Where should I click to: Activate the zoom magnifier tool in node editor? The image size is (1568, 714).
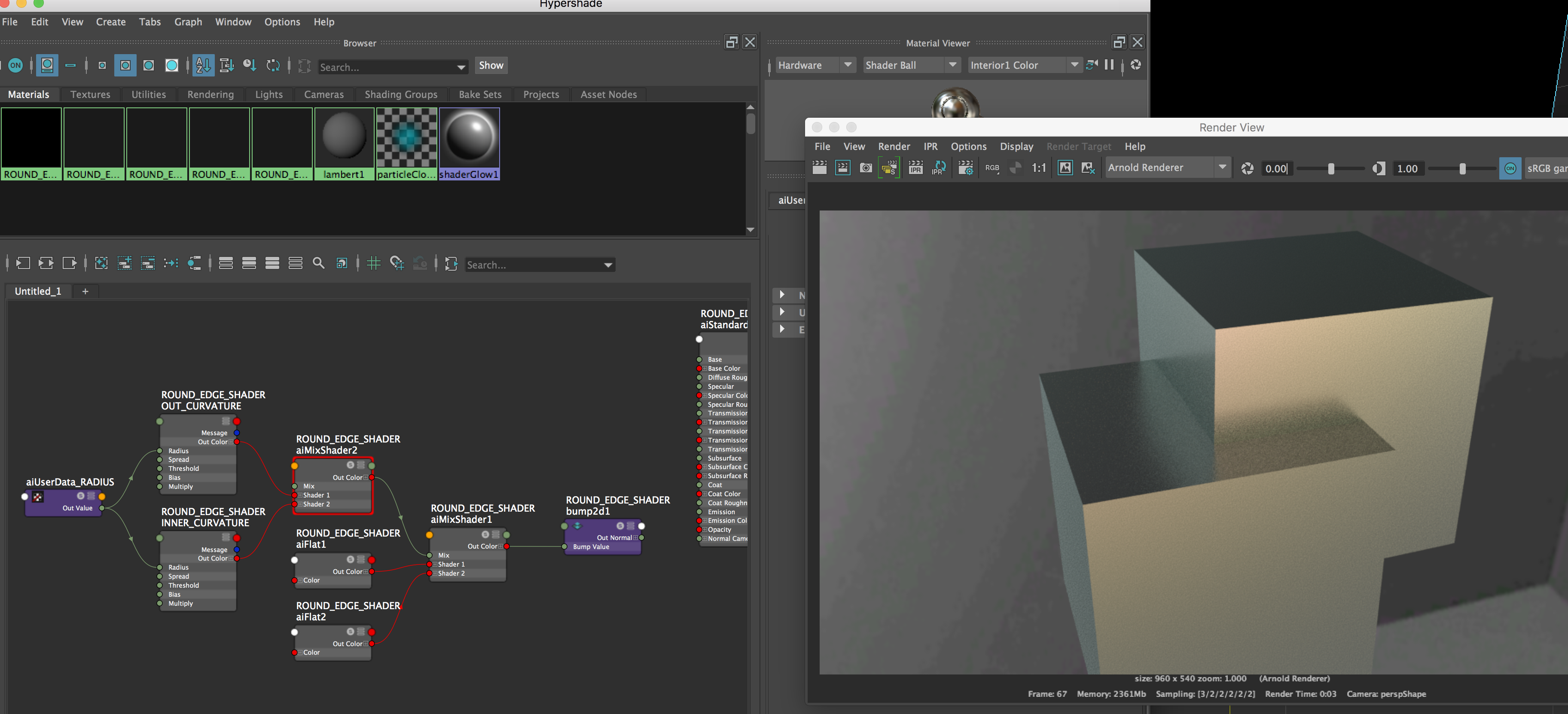tap(318, 263)
